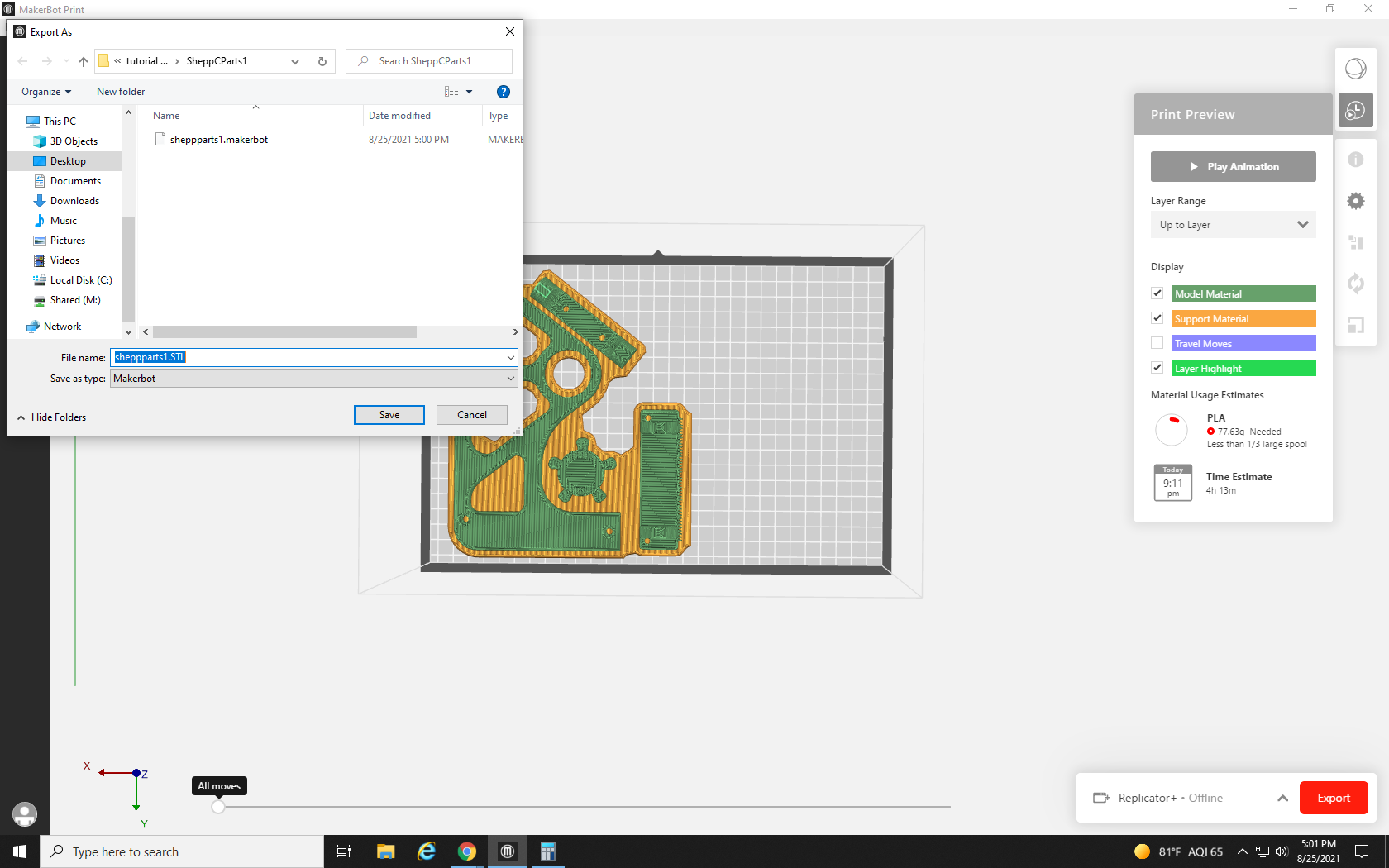Viewport: 1389px width, 868px height.
Task: Click the red Export button
Action: coord(1334,798)
